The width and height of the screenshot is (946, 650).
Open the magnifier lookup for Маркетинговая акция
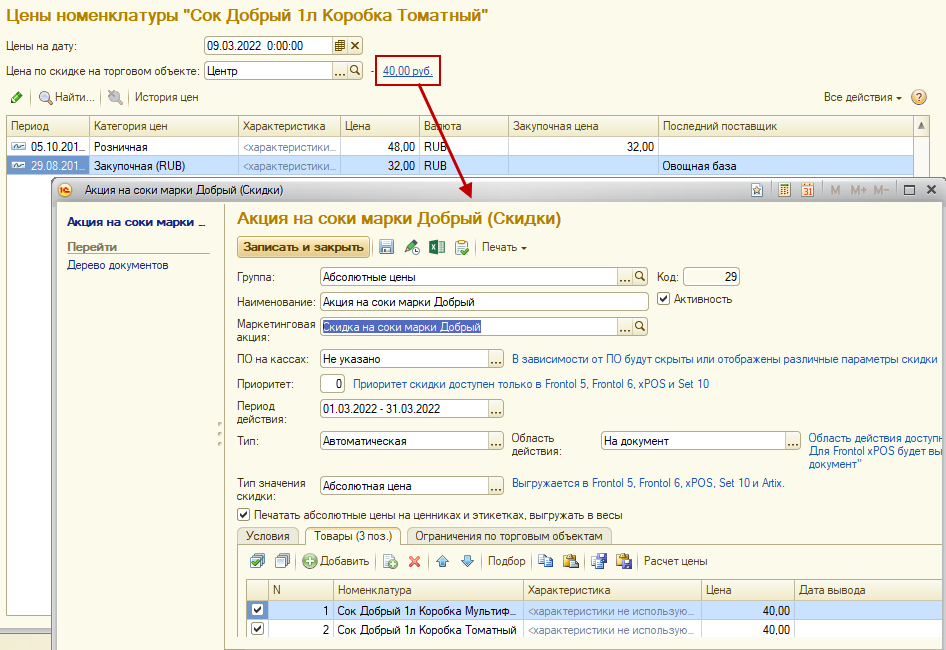pos(640,327)
